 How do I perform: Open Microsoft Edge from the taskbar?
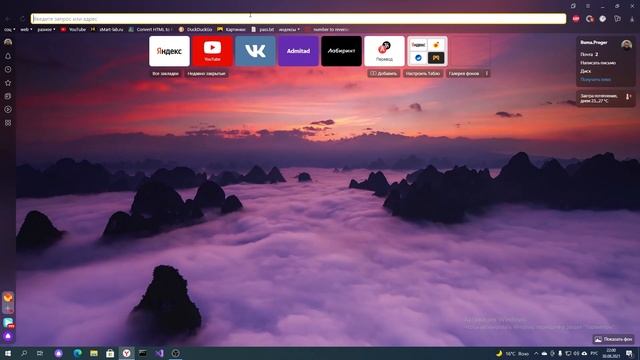78,353
